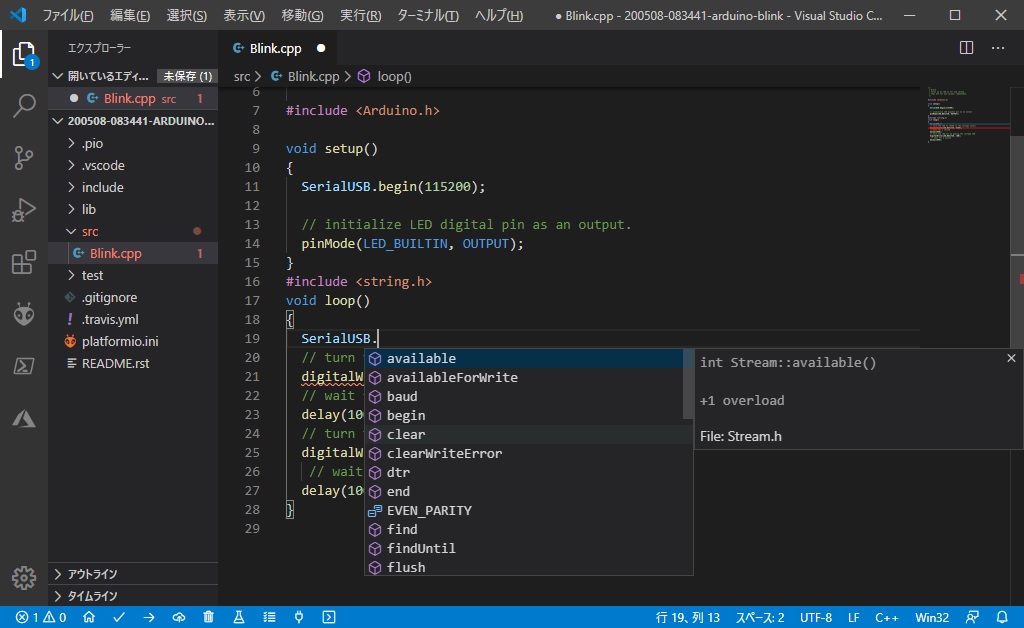The width and height of the screenshot is (1024, 628).
Task: Open the 移動(G) menu
Action: point(302,15)
